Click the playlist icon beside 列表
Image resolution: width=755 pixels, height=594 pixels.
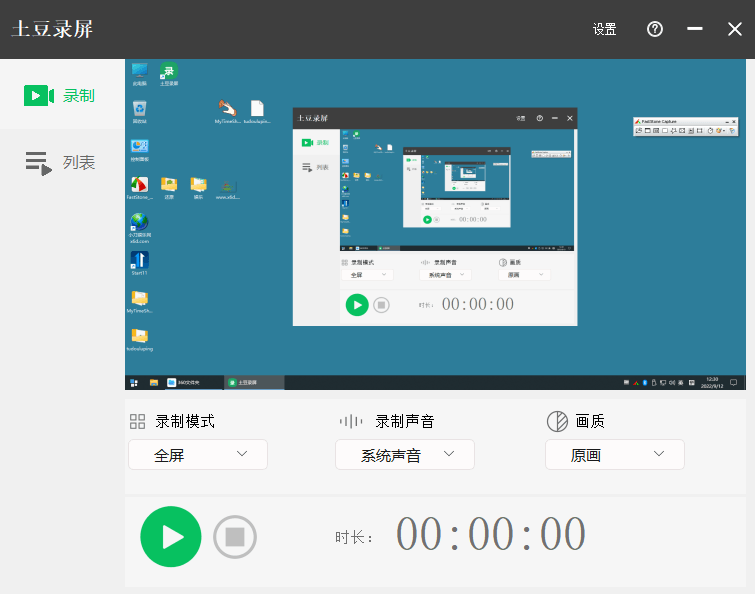[38, 163]
